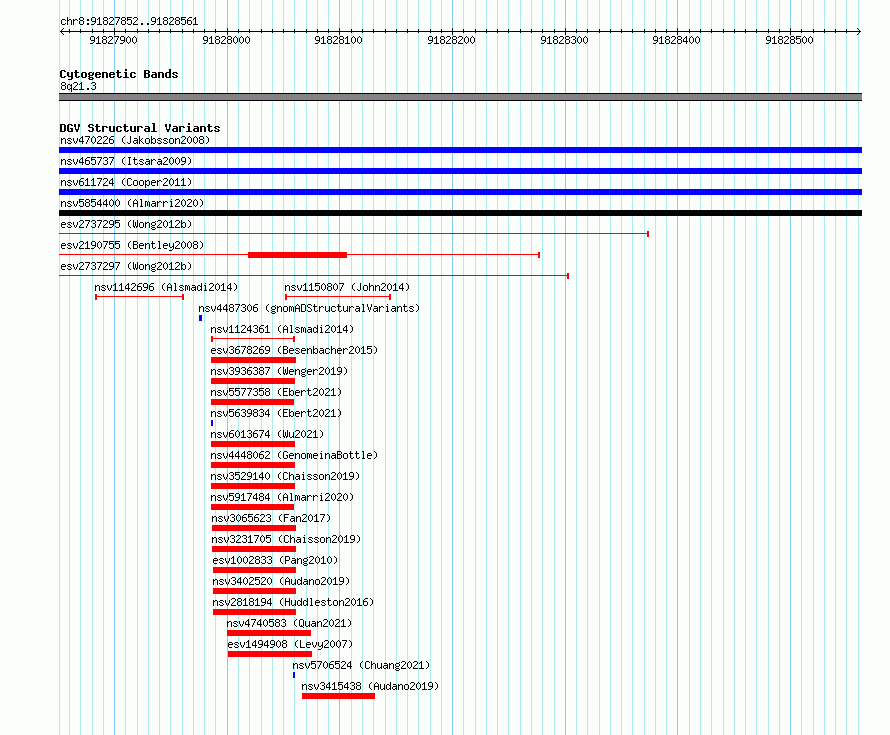Open the nsv6013674 (Wu2021) variant
The height and width of the screenshot is (735, 890).
pyautogui.click(x=267, y=434)
